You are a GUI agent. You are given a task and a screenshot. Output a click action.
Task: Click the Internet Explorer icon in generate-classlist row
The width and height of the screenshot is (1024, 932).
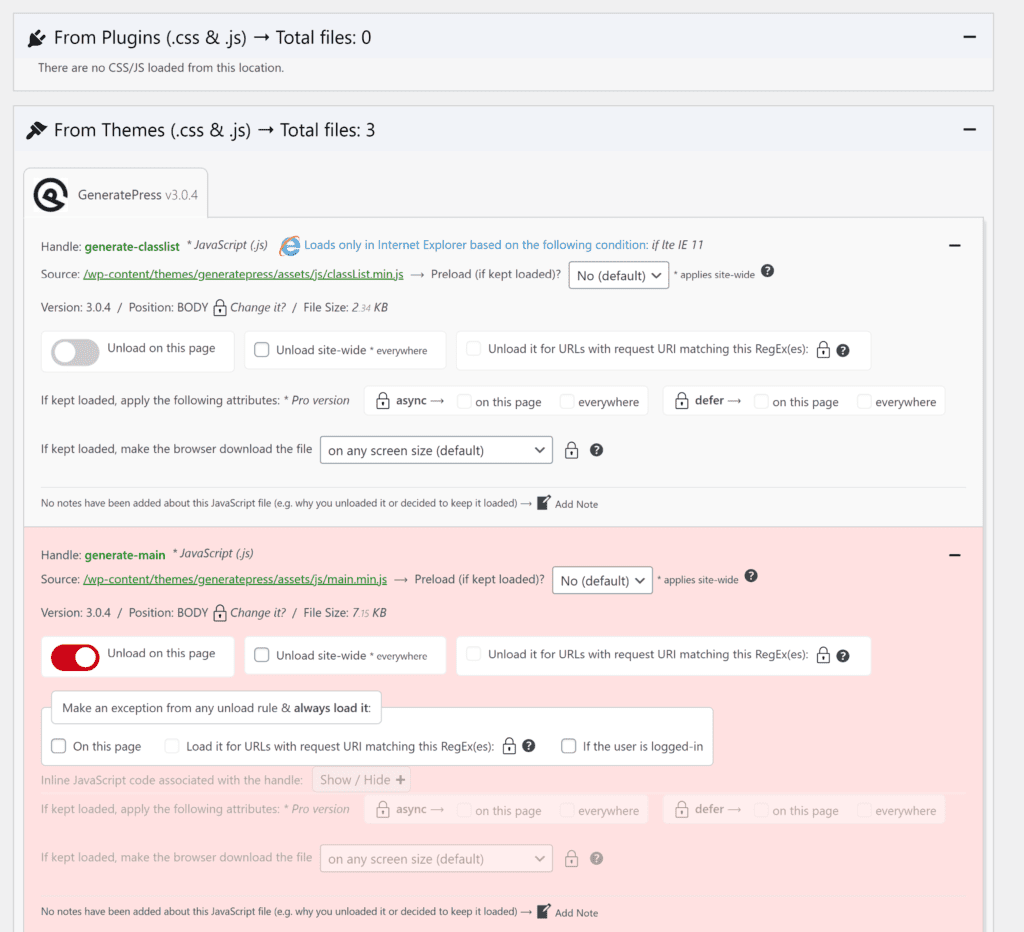click(290, 246)
